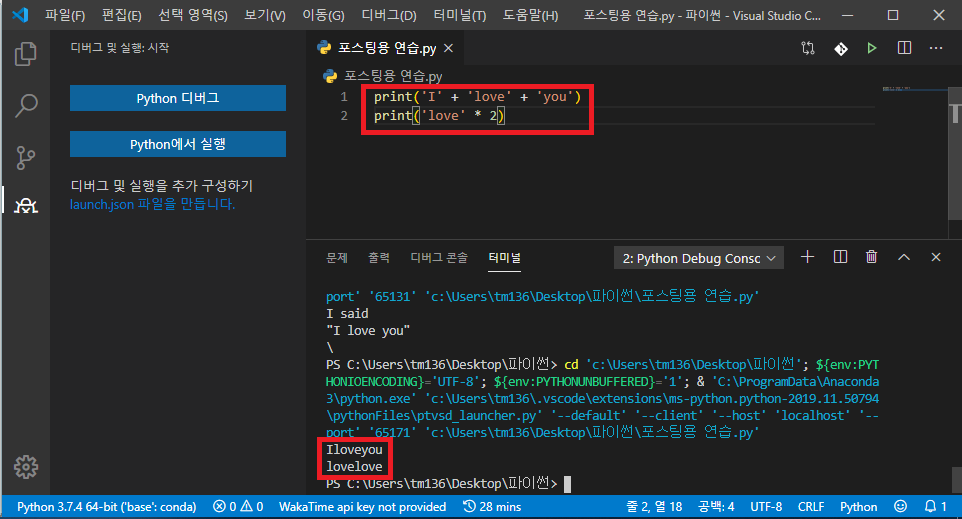Open the 파일(F) menu

pos(64,15)
